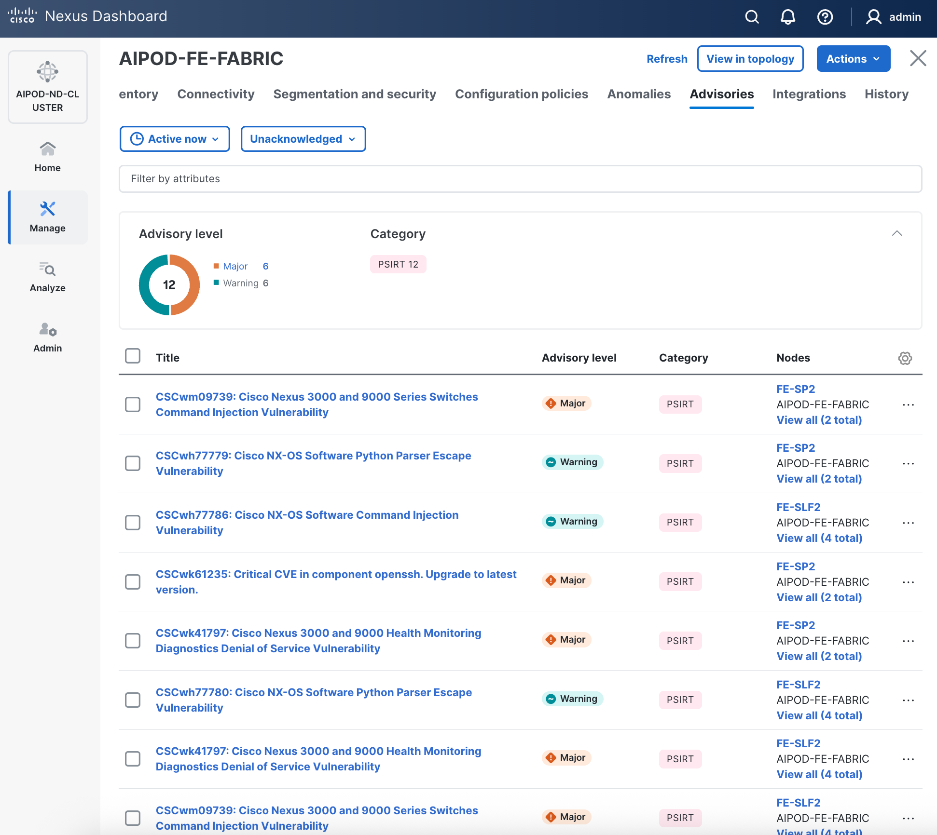Open the Admin section in sidebar

tap(47, 337)
